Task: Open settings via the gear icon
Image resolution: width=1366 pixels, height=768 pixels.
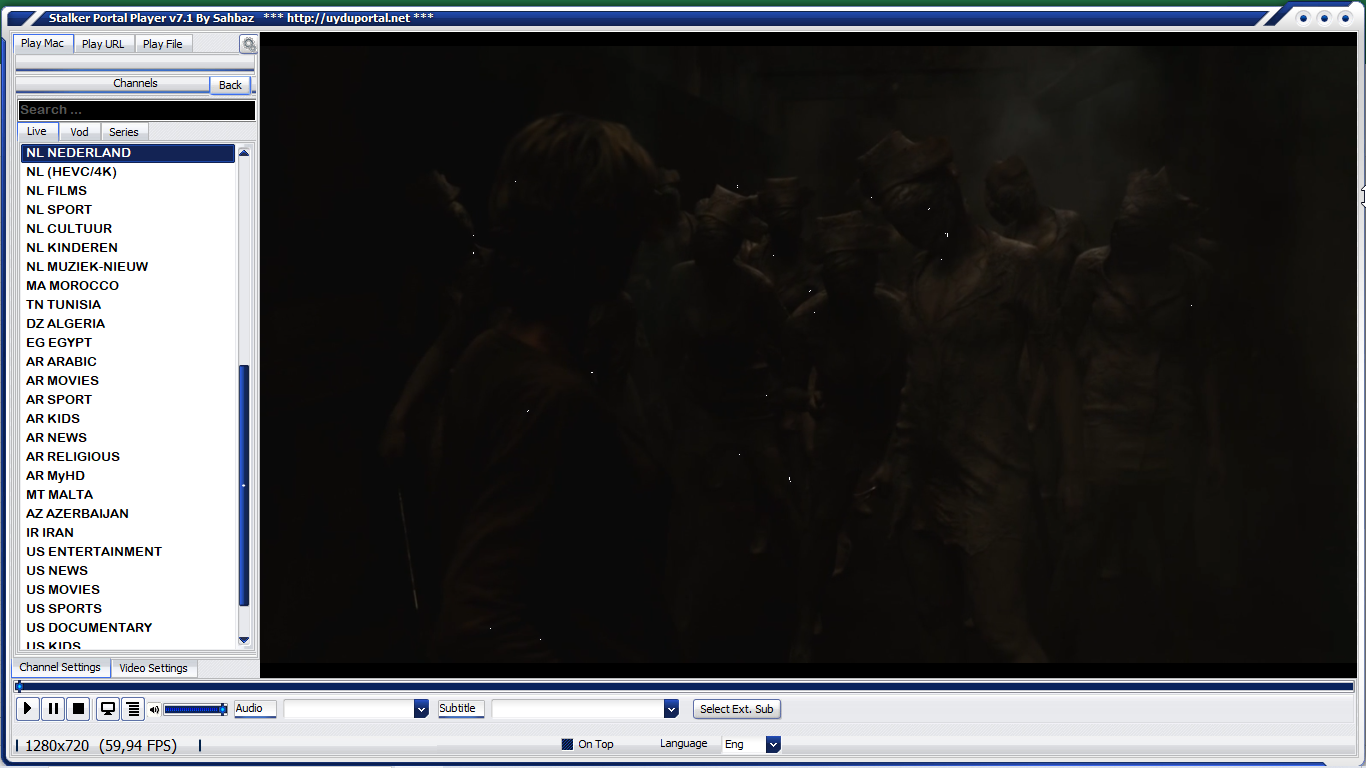Action: [x=249, y=45]
